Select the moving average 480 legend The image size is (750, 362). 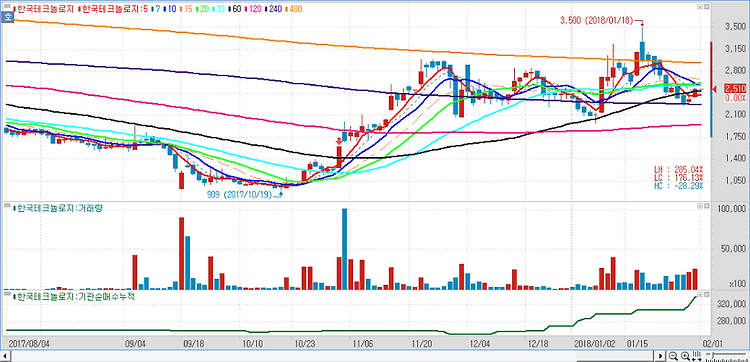click(293, 8)
